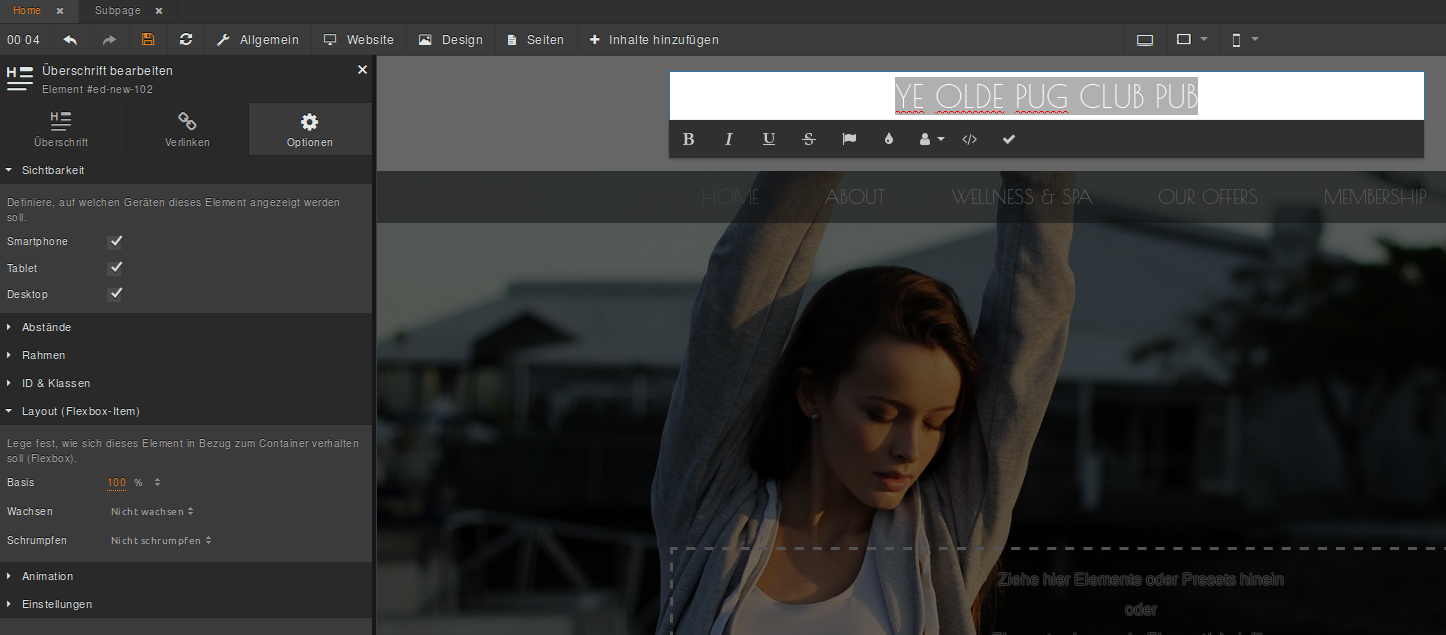Collapse Layout (Flexbox-Item) section
1446x635 pixels.
click(186, 411)
